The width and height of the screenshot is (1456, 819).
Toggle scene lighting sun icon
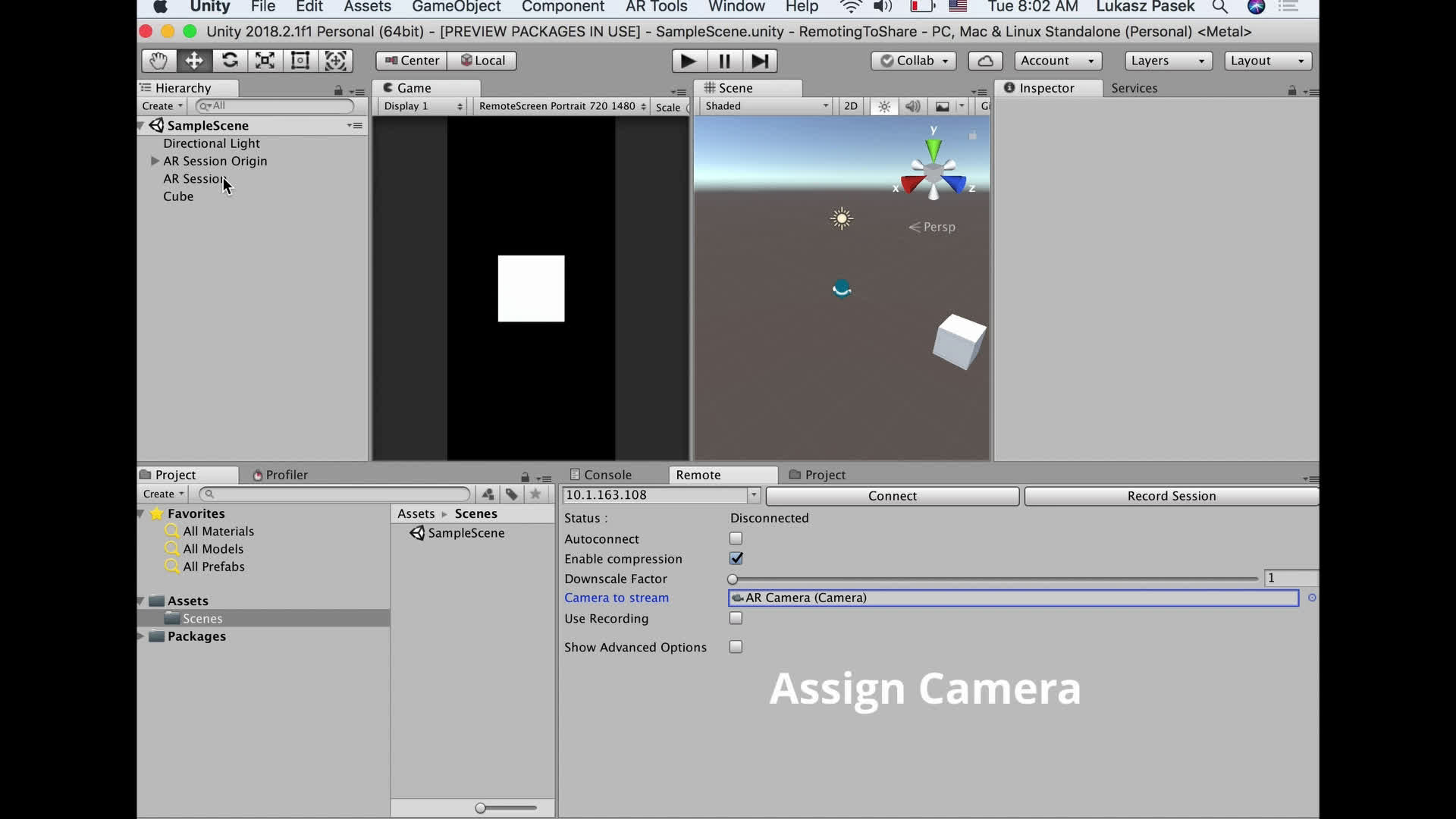(x=884, y=106)
